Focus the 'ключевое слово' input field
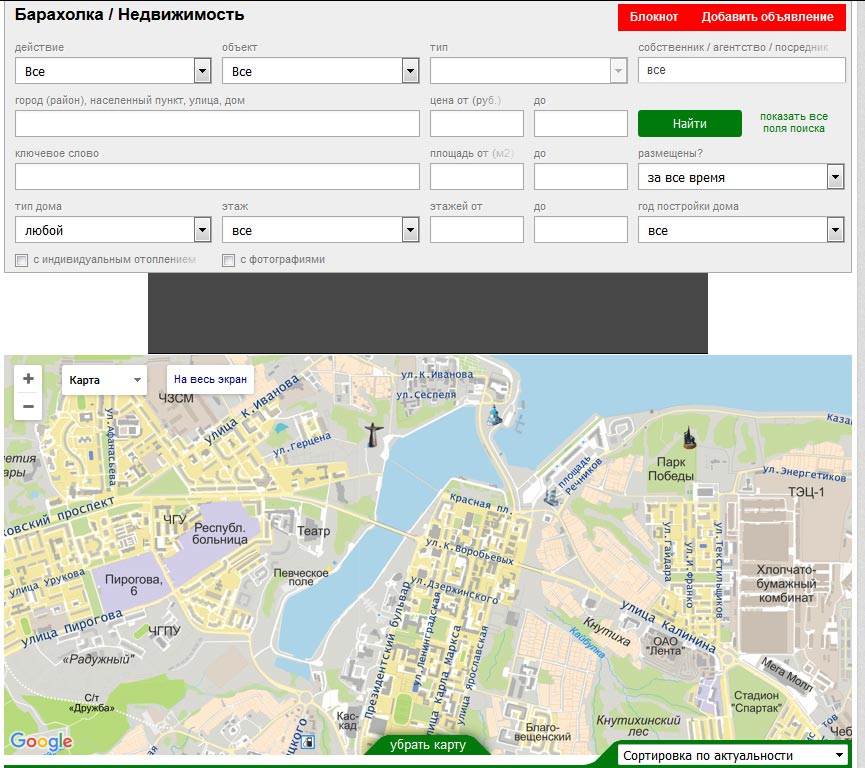 point(217,177)
